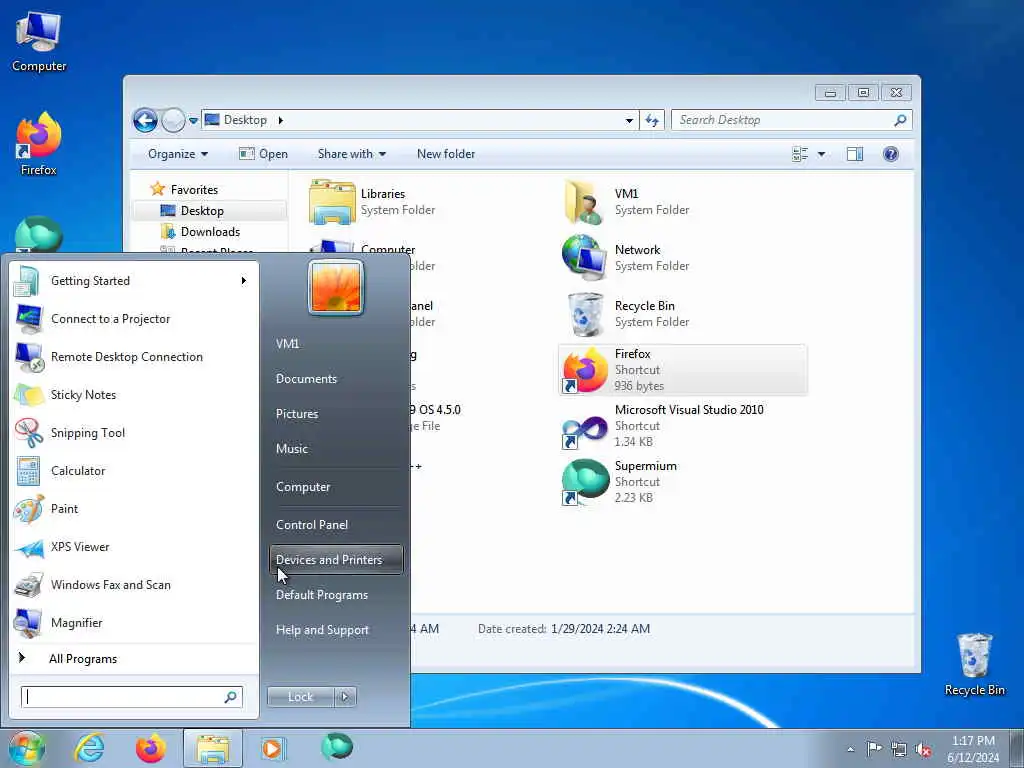Launch Magnifier from Start menu
The image size is (1024, 768).
click(x=134, y=622)
